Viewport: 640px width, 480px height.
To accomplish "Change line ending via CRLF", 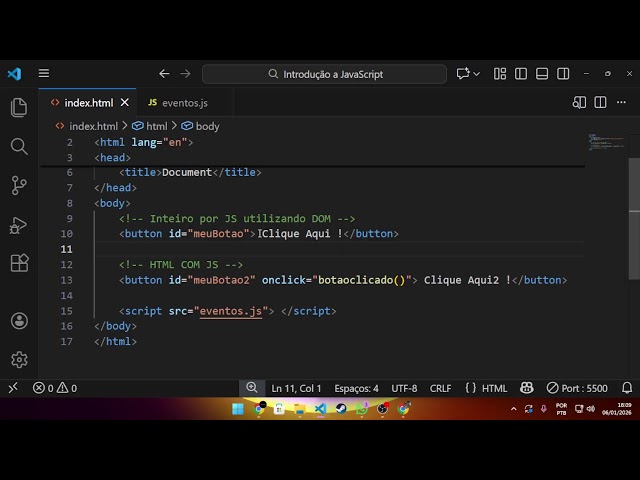I will [x=440, y=388].
